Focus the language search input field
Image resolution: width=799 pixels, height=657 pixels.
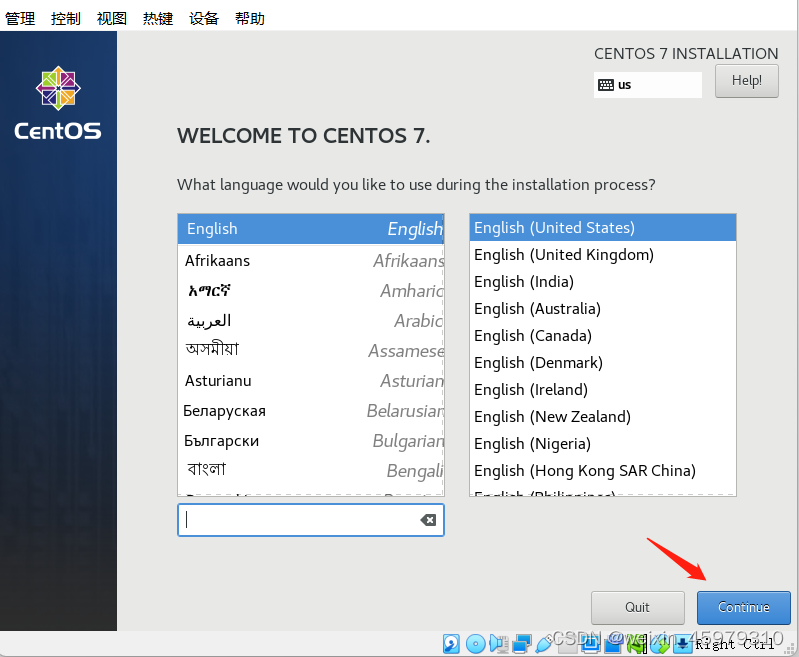[311, 520]
